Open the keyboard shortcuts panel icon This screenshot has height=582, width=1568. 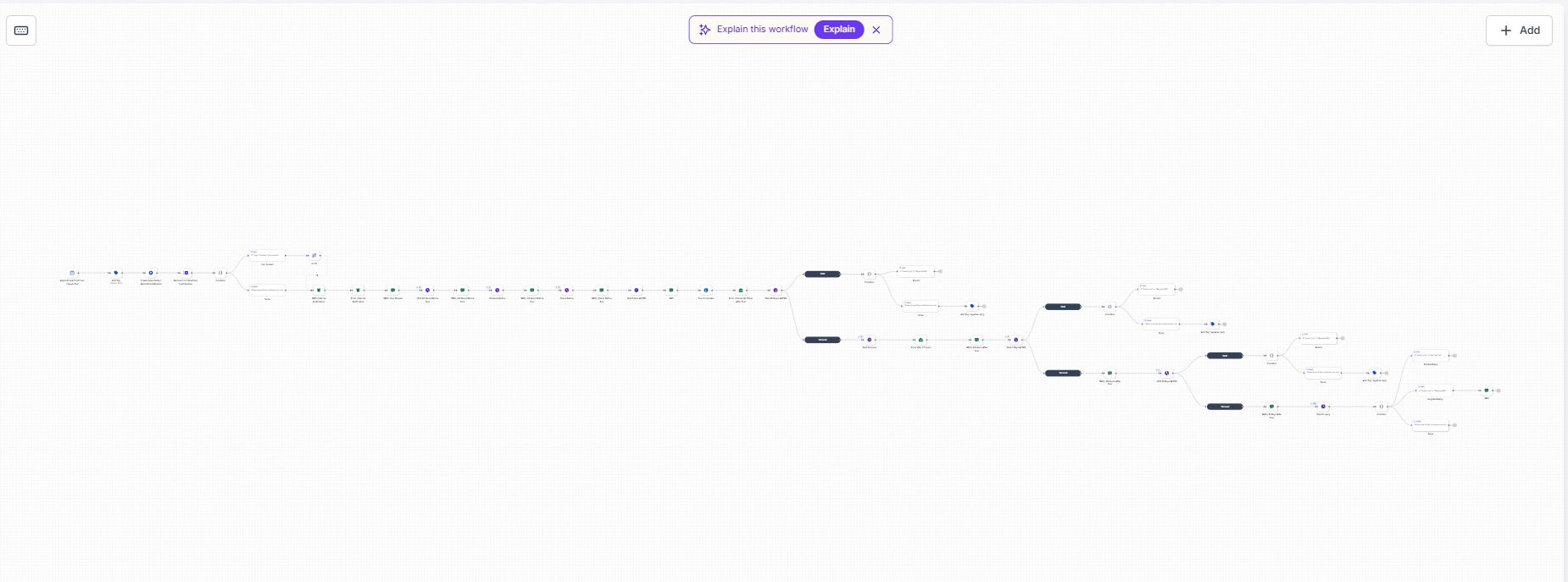(21, 30)
